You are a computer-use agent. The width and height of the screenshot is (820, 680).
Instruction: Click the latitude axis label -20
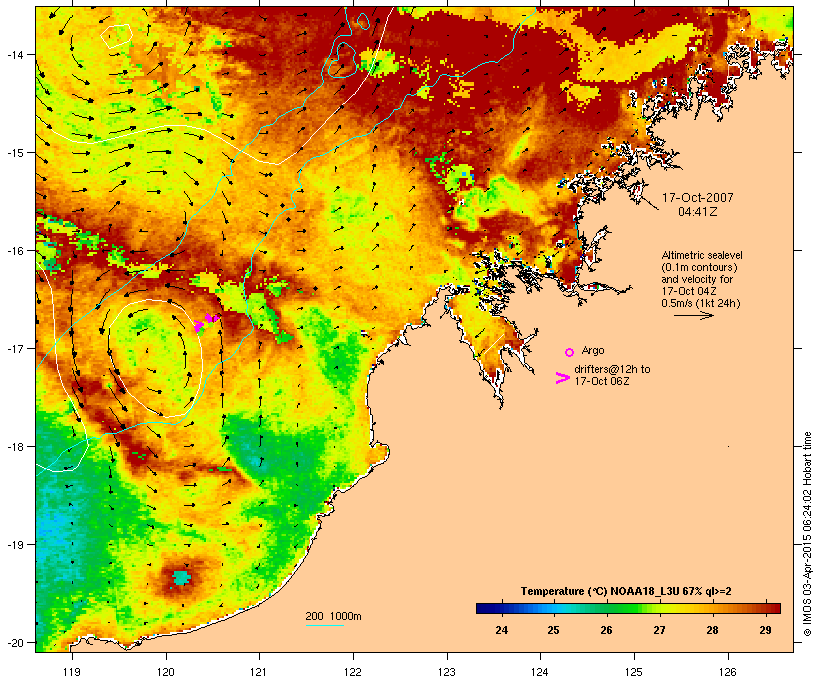[14, 642]
